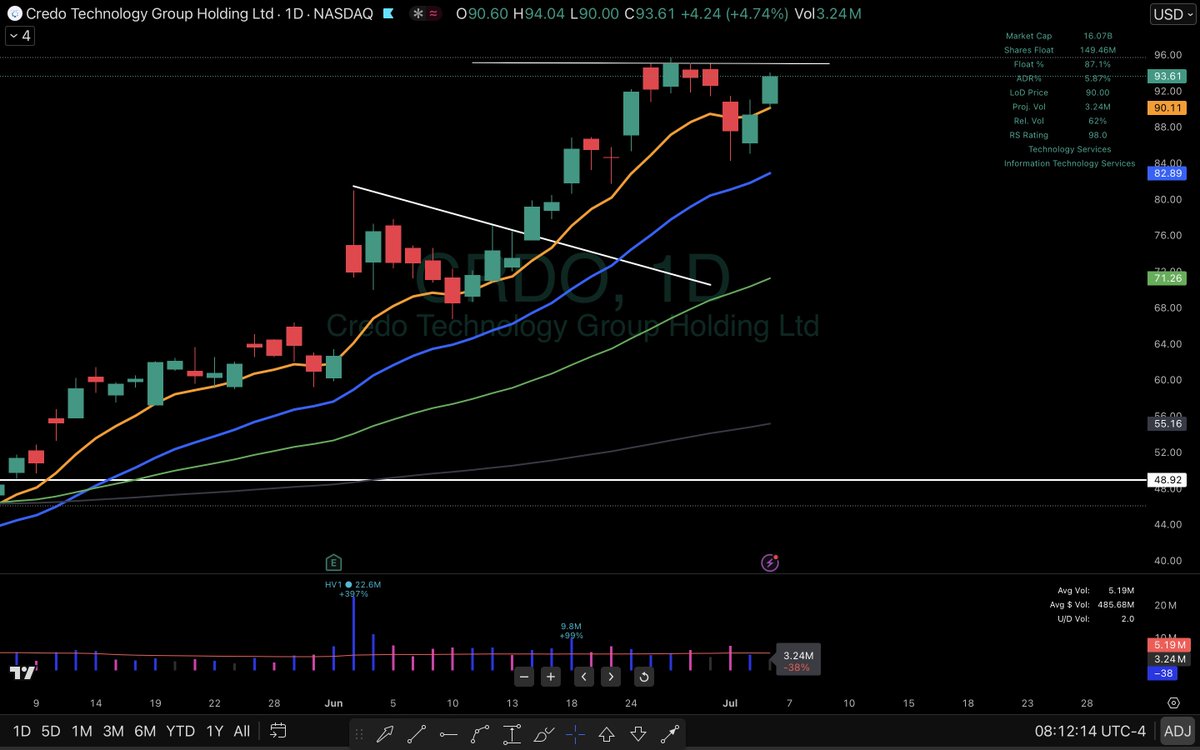
Task: Open the lightning event marker near July
Action: [770, 563]
